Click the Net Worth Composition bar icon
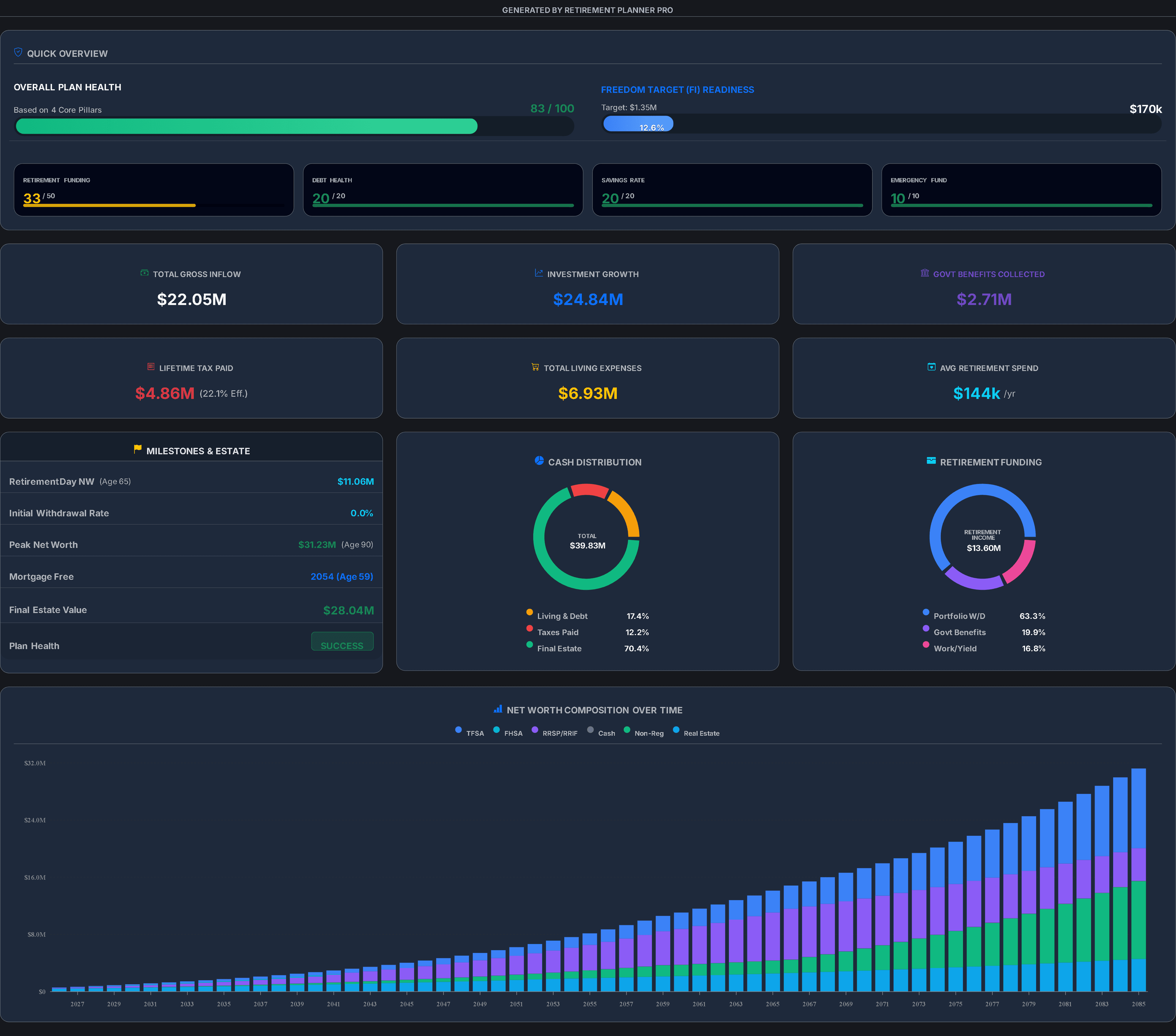Image resolution: width=1176 pixels, height=1036 pixels. (x=498, y=709)
